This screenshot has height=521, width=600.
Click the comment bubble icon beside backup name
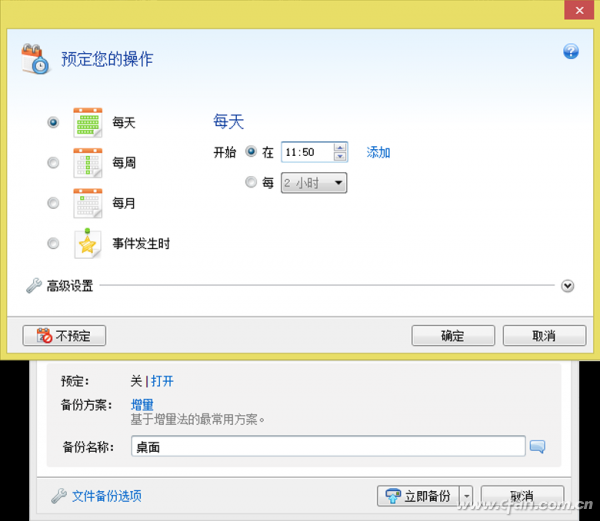[x=537, y=446]
